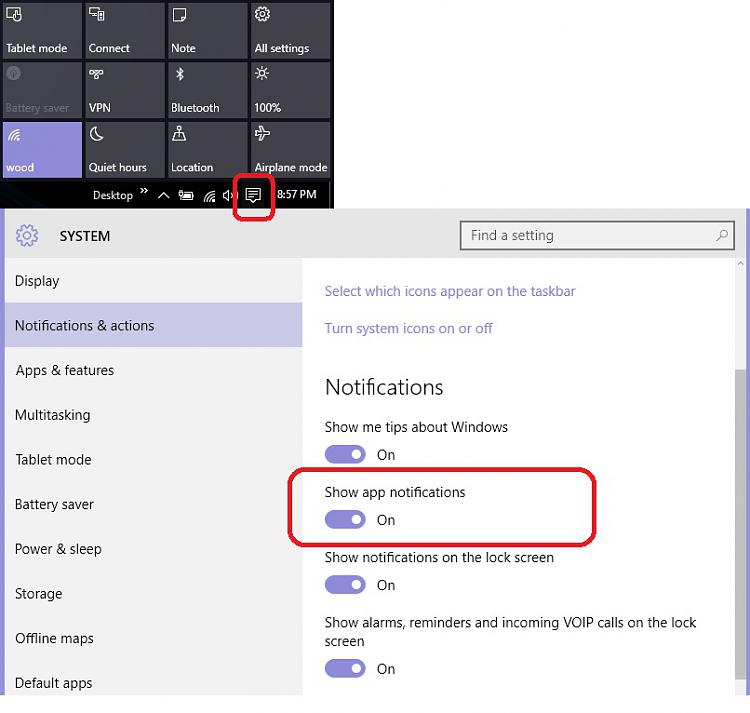750x713 pixels.
Task: Click the SYSTEM header title
Action: (85, 236)
